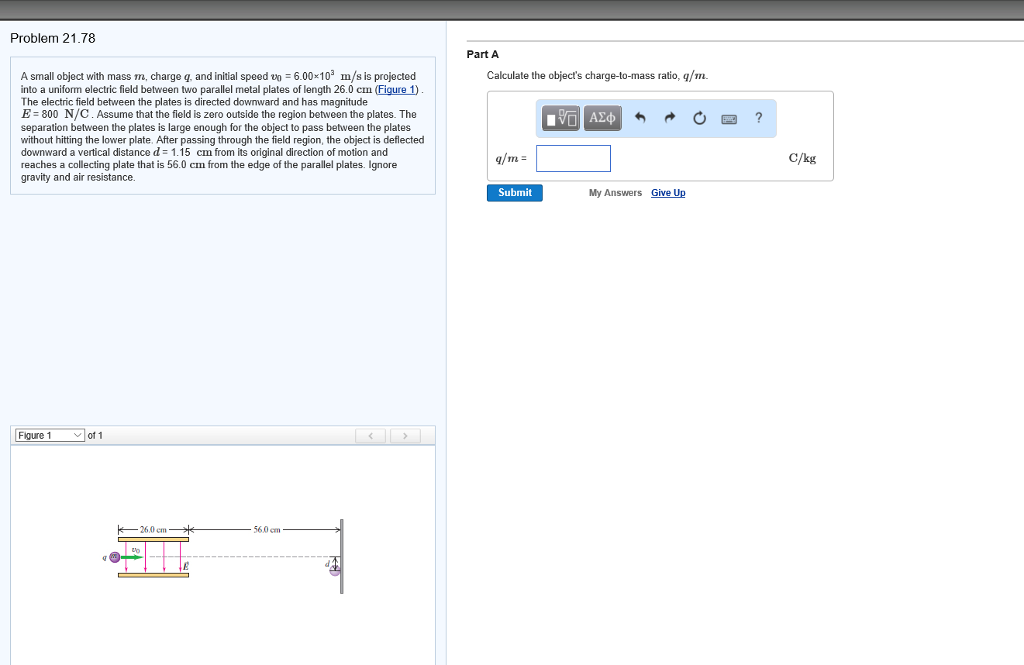Image resolution: width=1024 pixels, height=665 pixels.
Task: Click the Give Up link
Action: click(x=667, y=192)
